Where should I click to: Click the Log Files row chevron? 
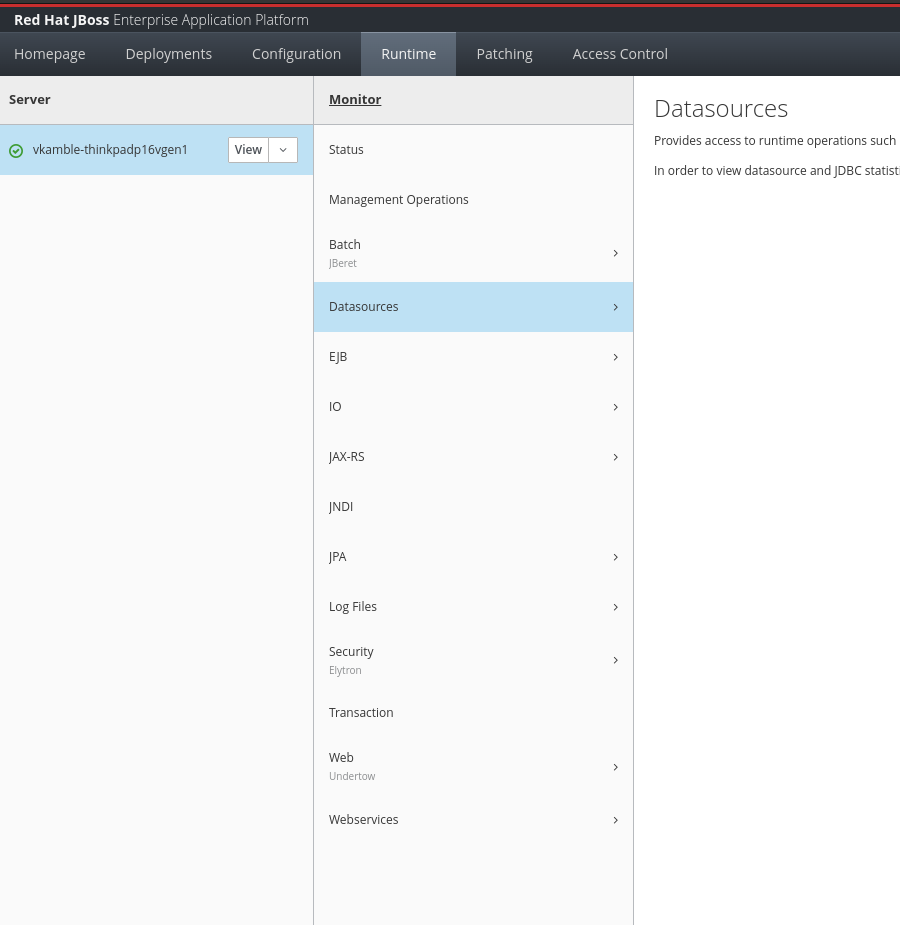pyautogui.click(x=615, y=607)
